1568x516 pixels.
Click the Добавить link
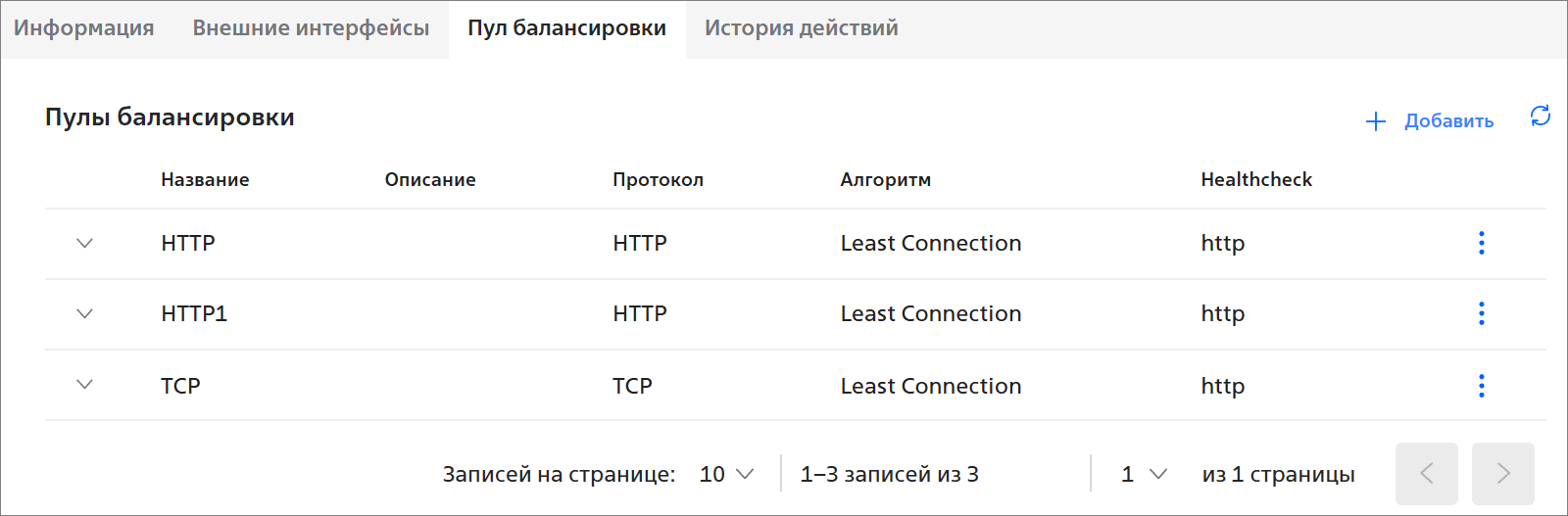click(1448, 121)
